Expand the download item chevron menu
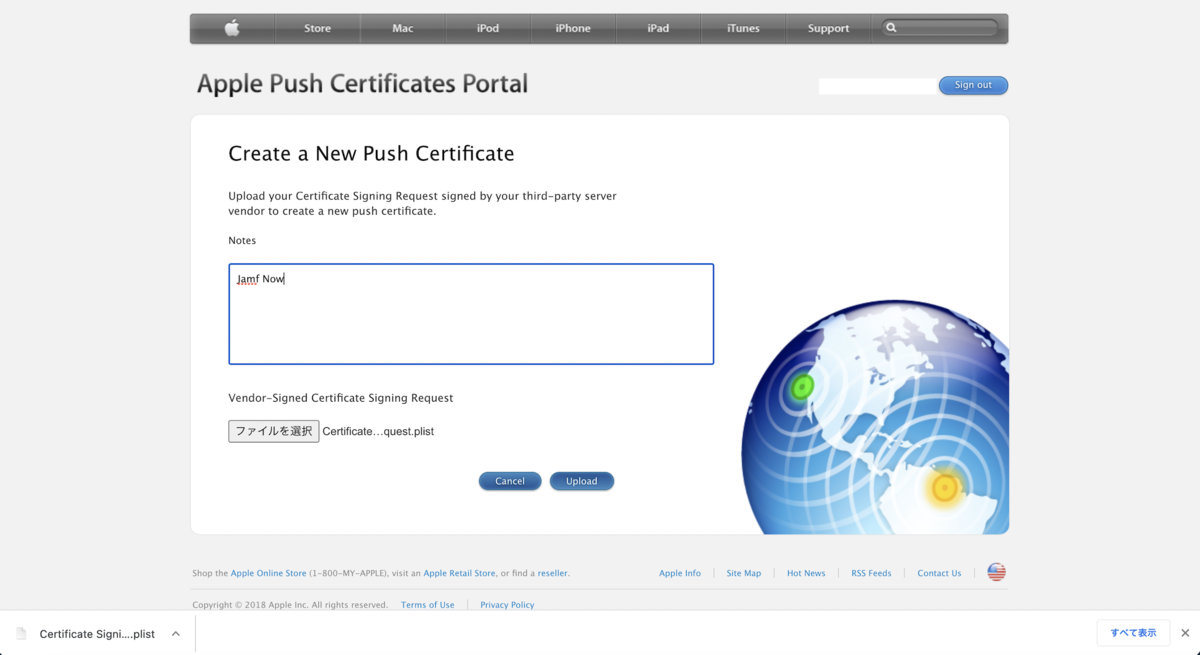Screen dimensions: 1200x655 (x=176, y=633)
